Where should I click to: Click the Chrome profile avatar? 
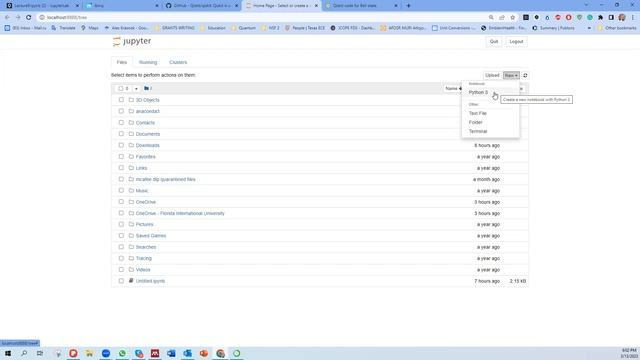coord(622,18)
